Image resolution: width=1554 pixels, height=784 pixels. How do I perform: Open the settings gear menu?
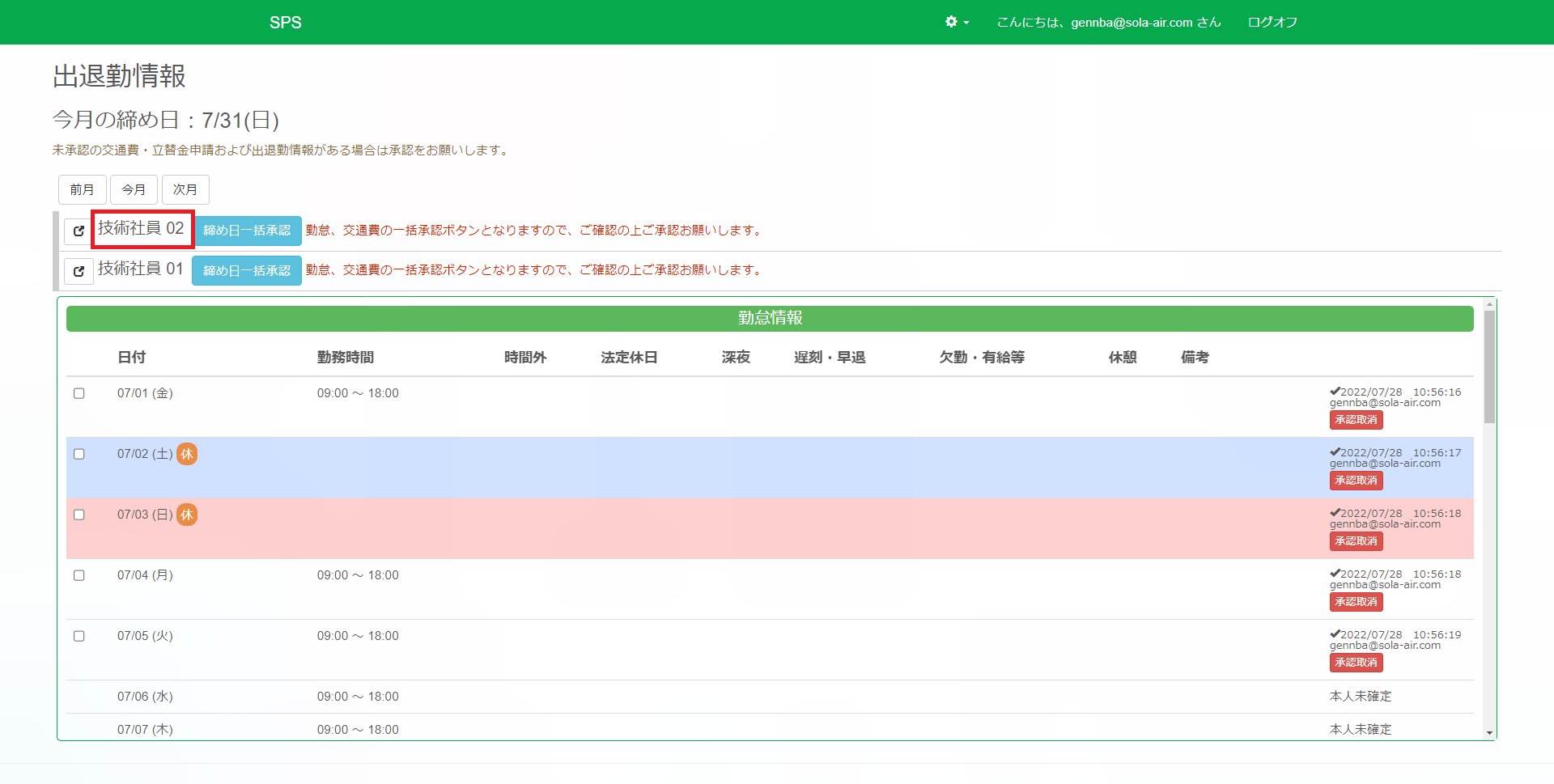[952, 22]
